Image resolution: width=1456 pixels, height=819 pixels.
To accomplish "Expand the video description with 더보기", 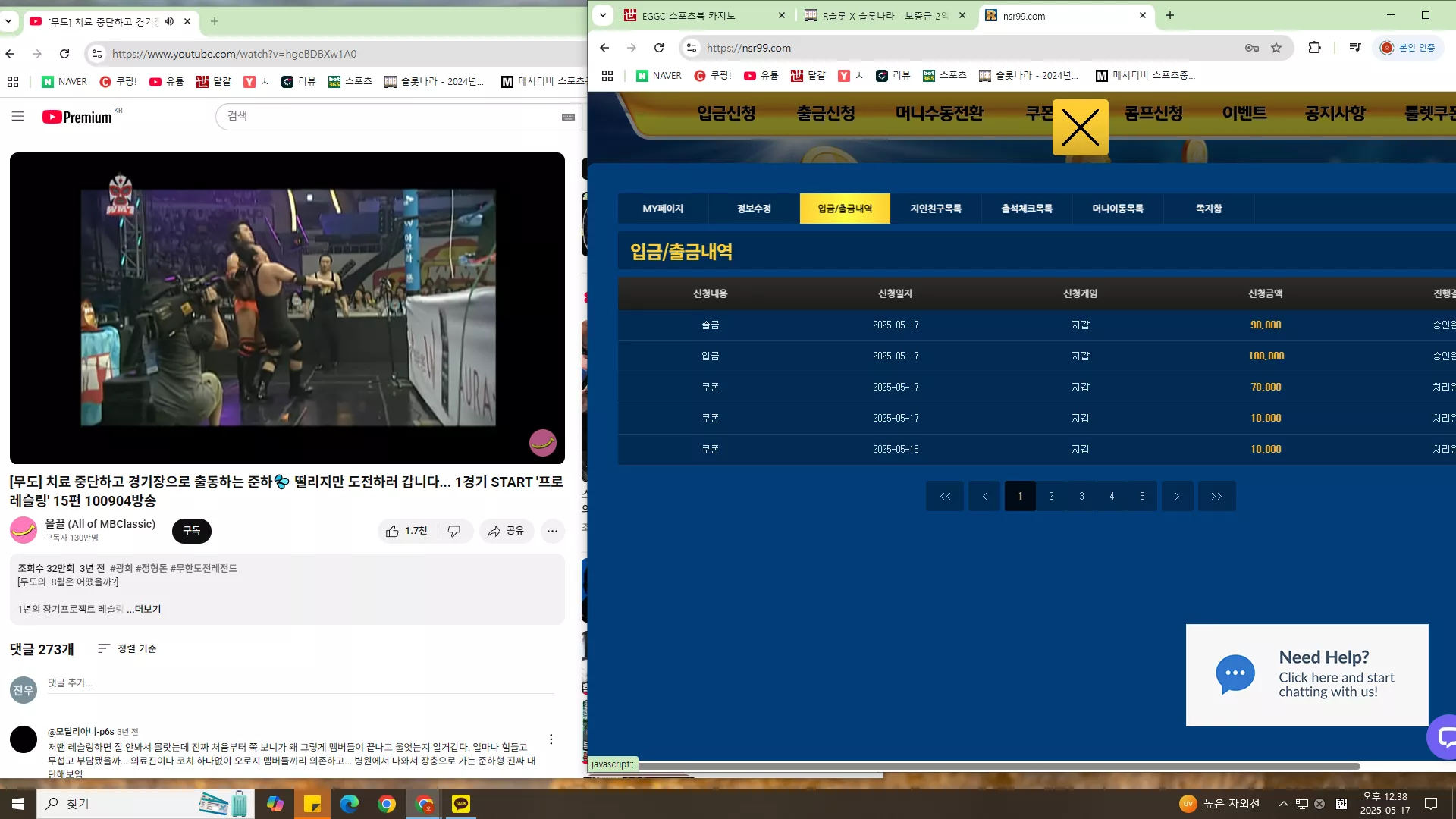I will click(144, 609).
